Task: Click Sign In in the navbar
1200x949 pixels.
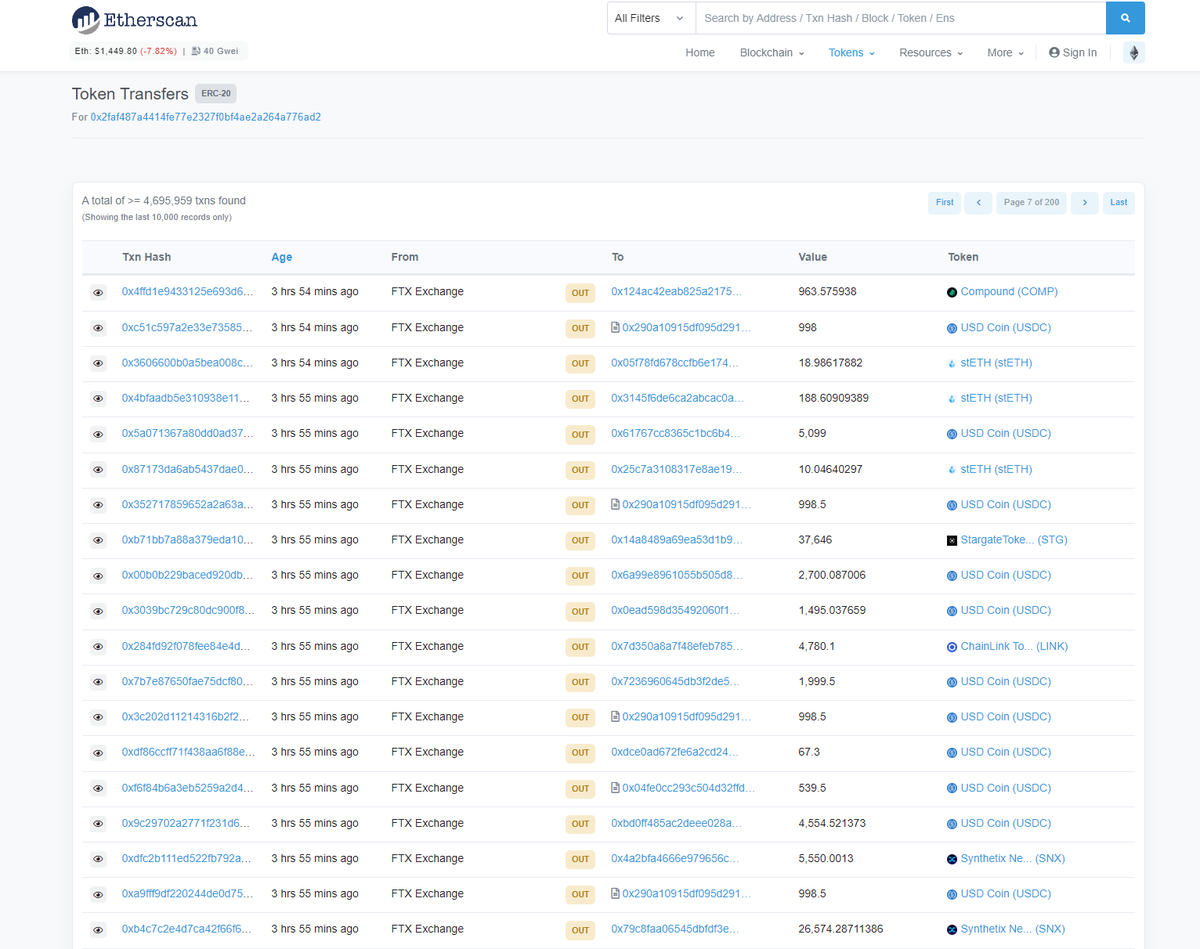Action: point(1073,53)
